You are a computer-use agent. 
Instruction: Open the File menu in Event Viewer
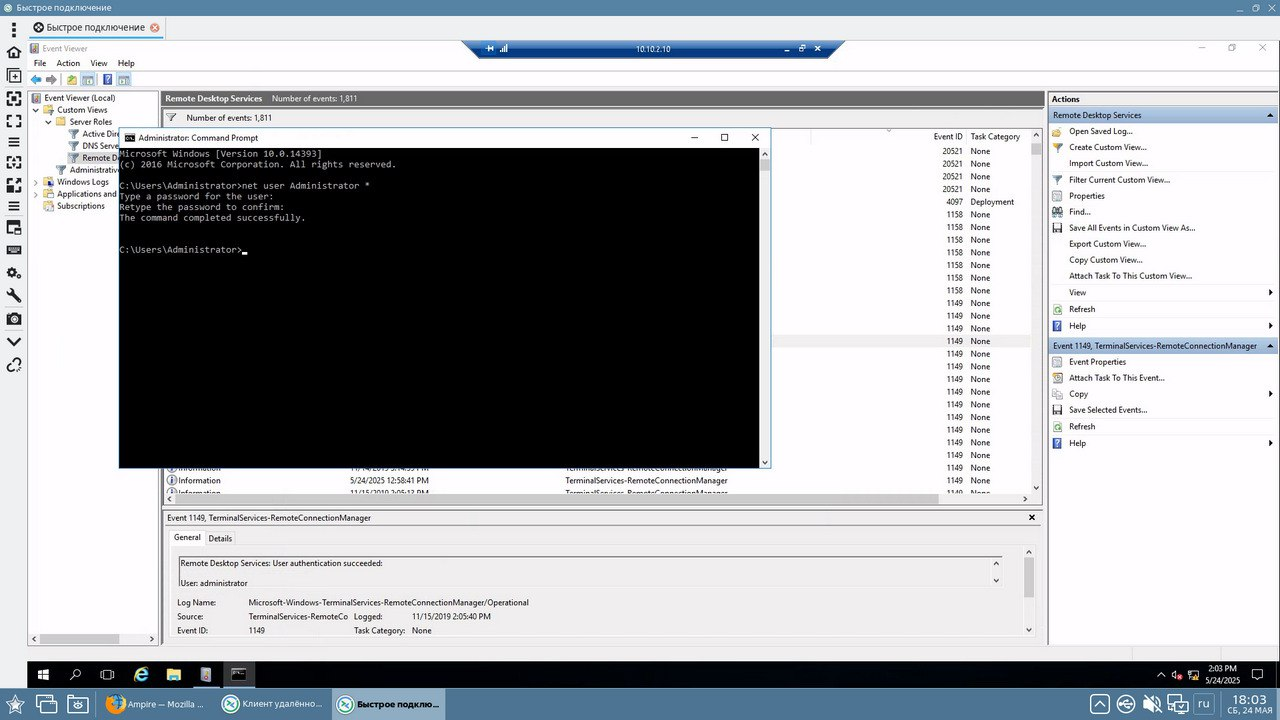[x=40, y=63]
